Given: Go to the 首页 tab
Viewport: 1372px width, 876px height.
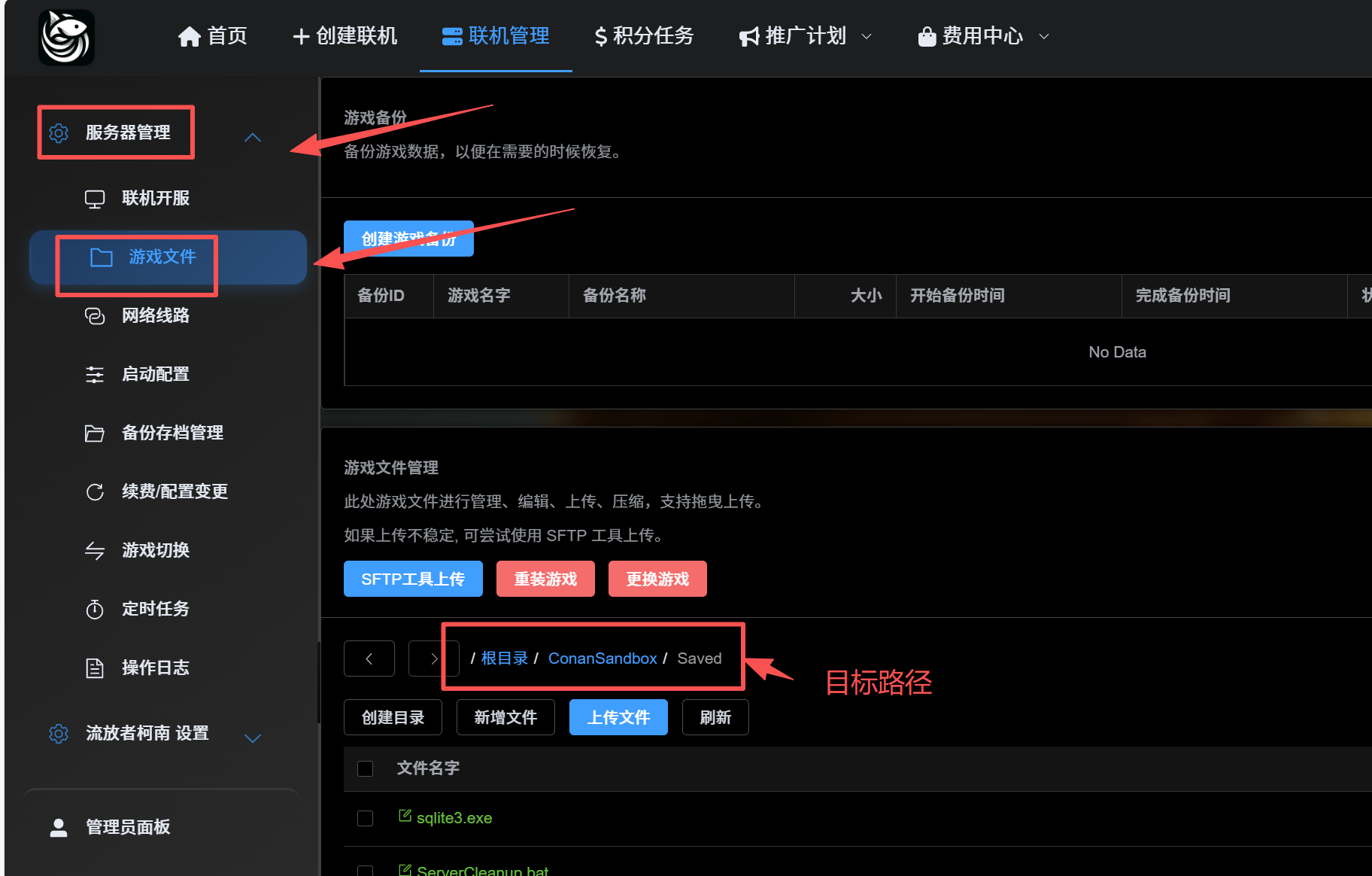Looking at the screenshot, I should tap(213, 36).
